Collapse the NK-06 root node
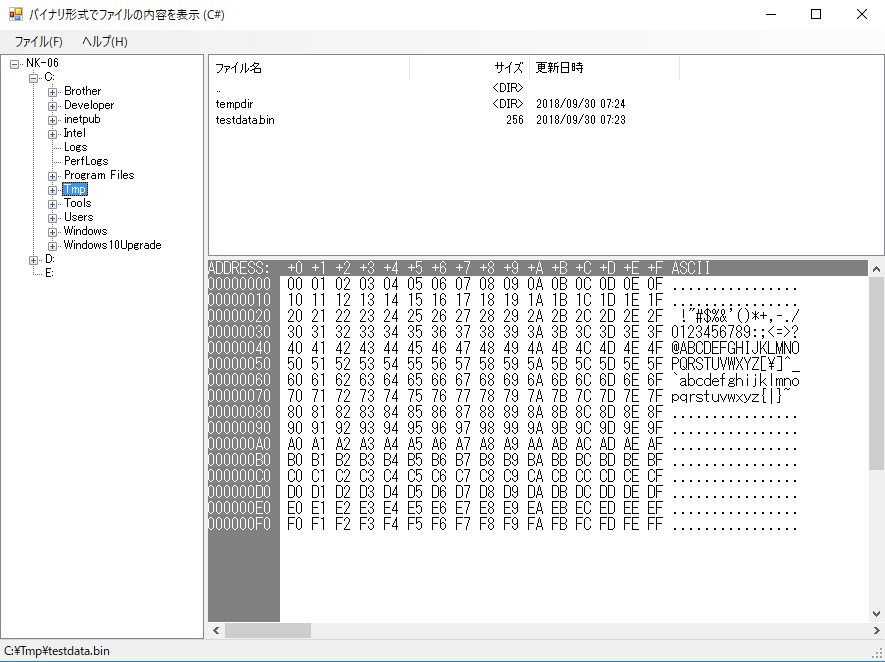 15,64
